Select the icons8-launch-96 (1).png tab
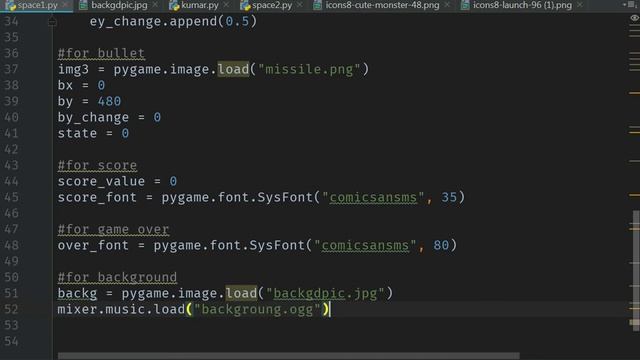 coord(522,5)
